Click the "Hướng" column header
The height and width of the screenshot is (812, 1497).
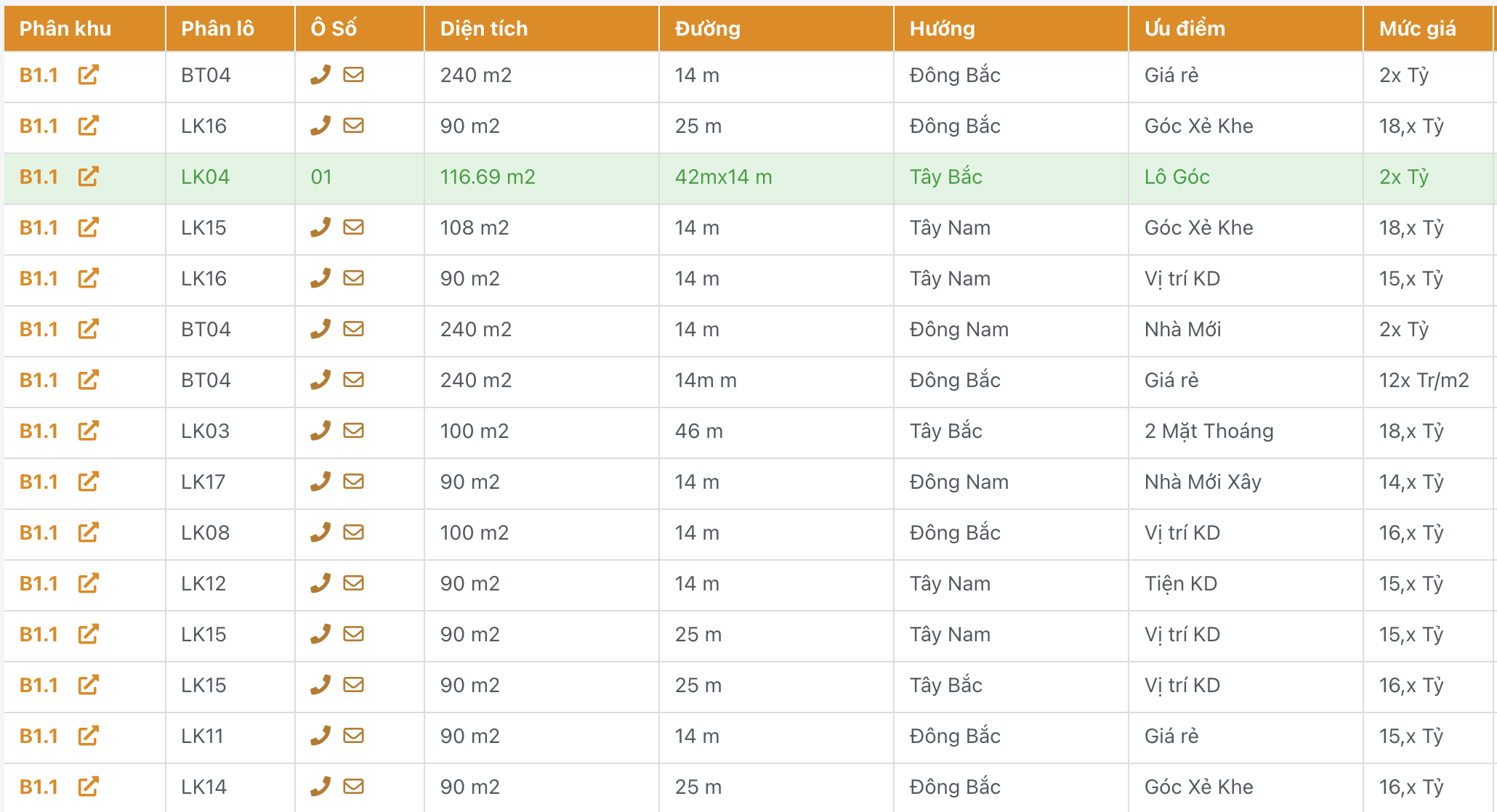tap(942, 28)
